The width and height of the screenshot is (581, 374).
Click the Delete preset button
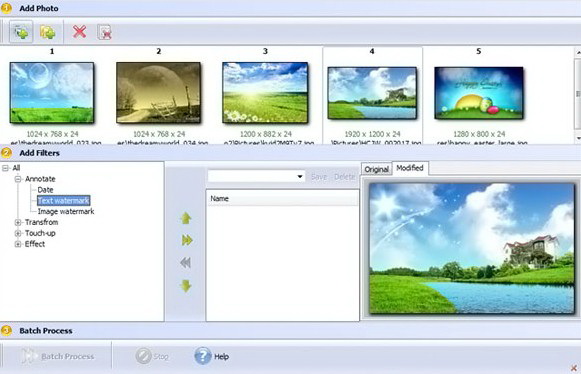(345, 177)
